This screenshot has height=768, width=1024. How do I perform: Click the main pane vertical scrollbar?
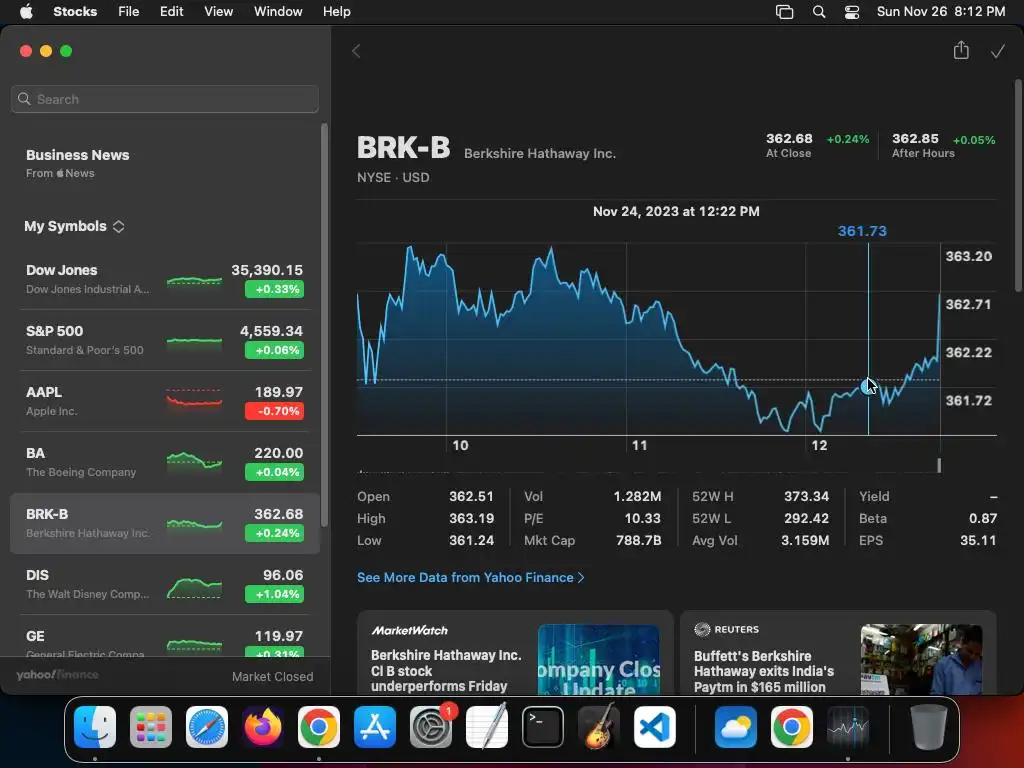point(1018,185)
